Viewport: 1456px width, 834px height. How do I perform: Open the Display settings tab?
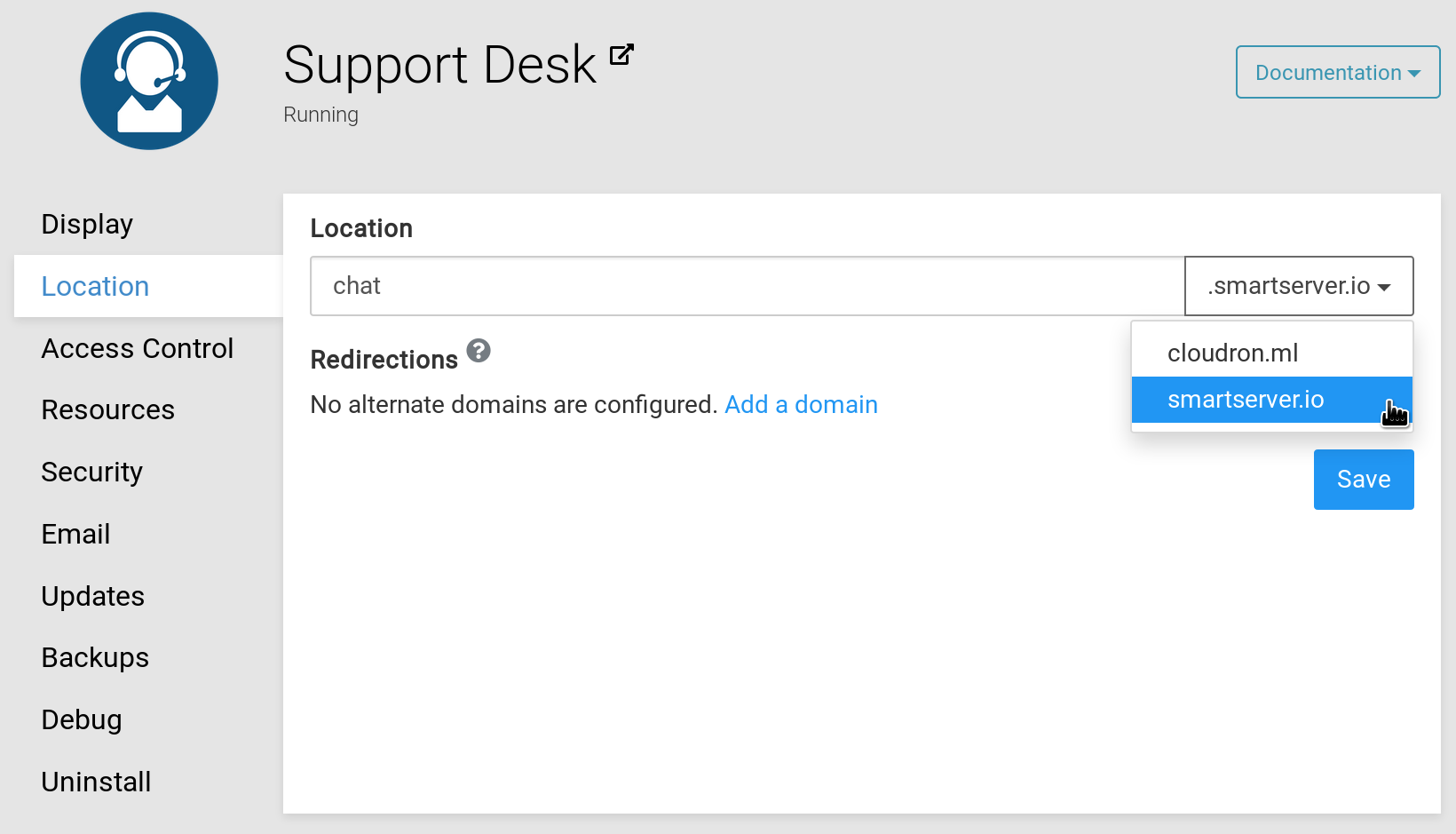point(87,225)
